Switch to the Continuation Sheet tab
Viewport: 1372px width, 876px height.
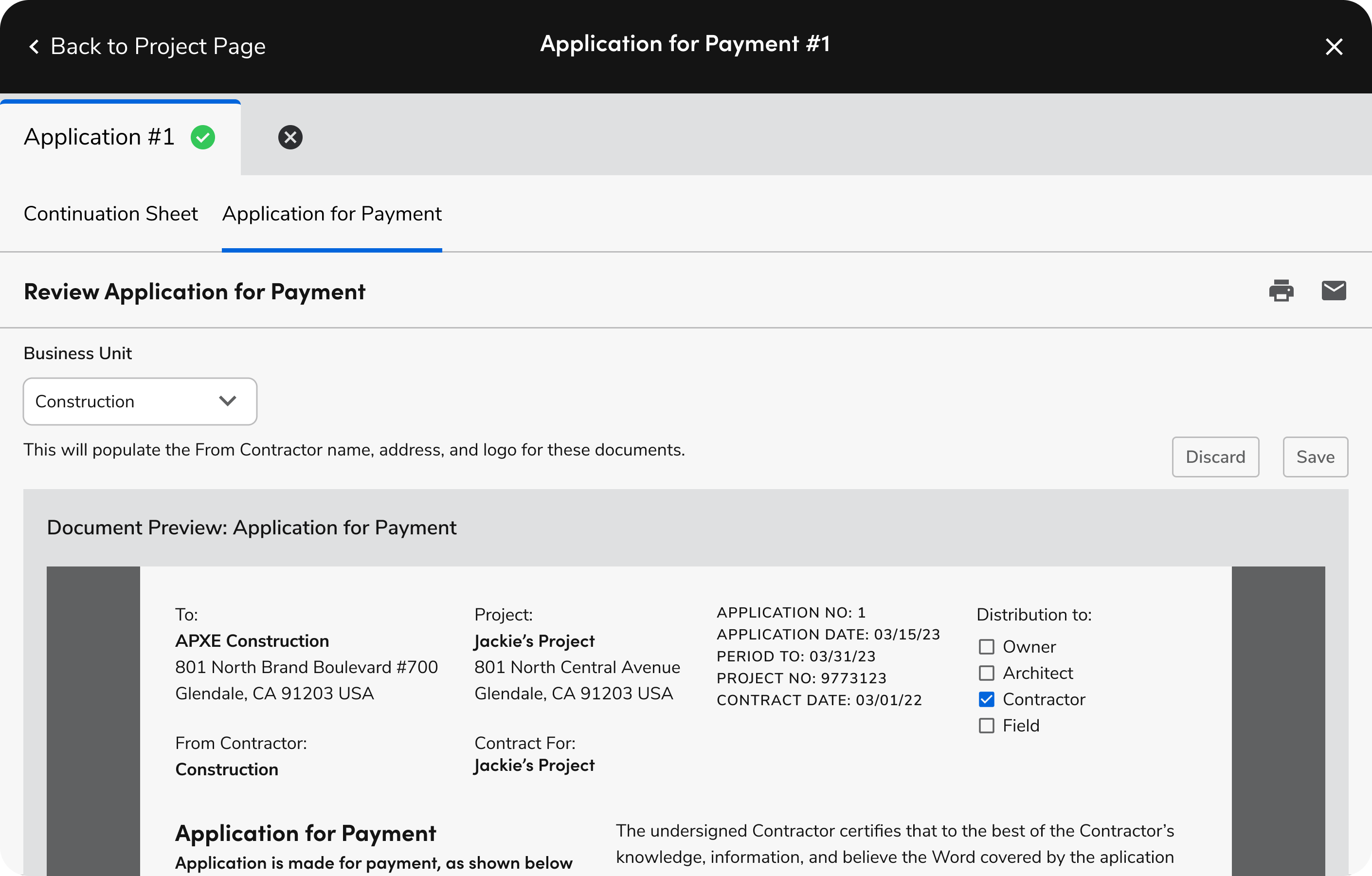(x=110, y=214)
